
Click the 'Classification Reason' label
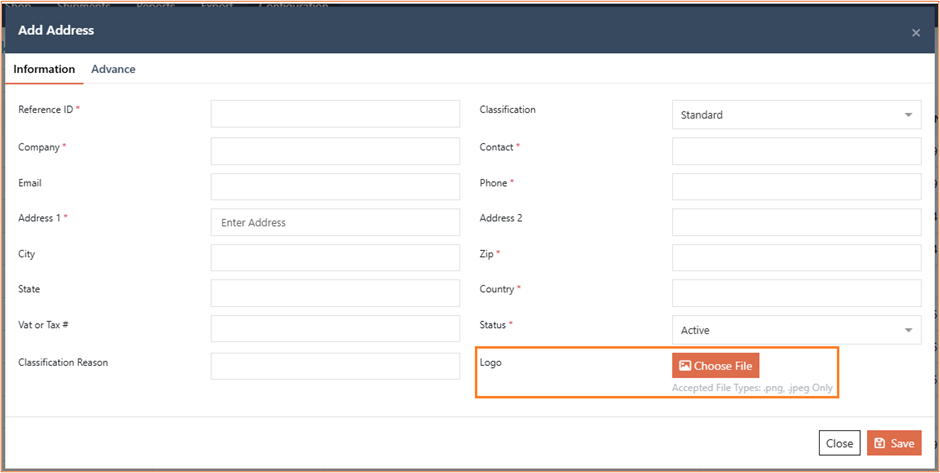coord(63,362)
